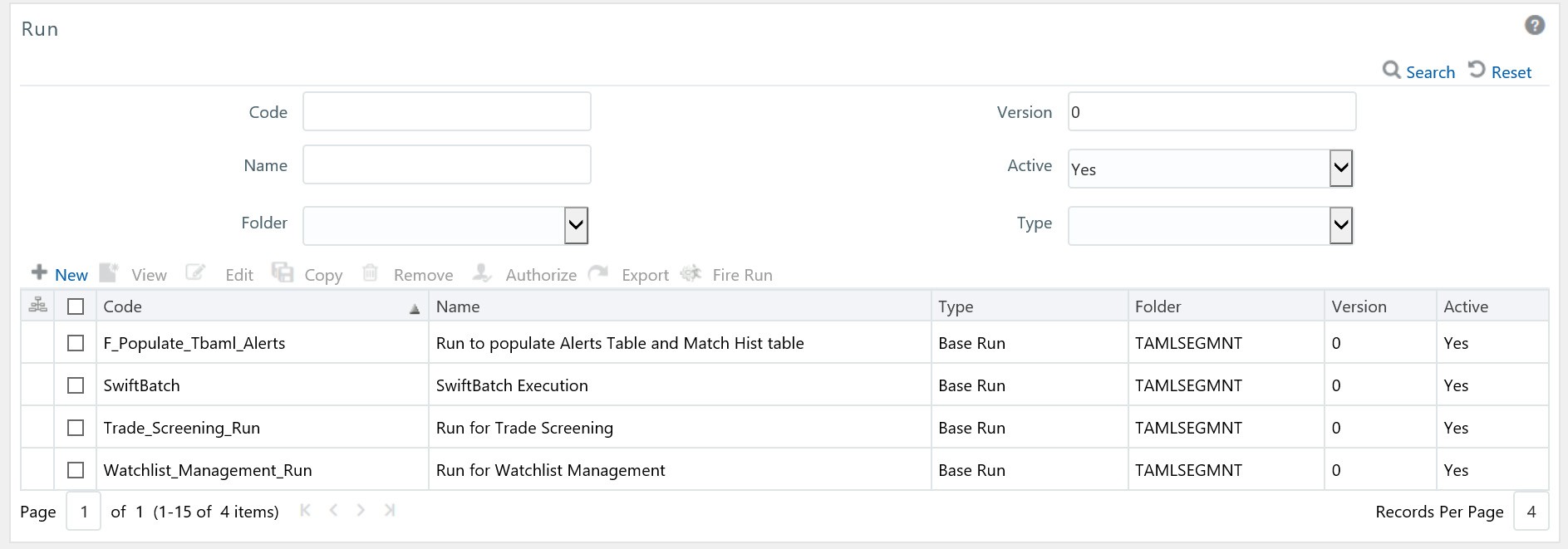
Task: Click the Authorize button
Action: [x=540, y=275]
